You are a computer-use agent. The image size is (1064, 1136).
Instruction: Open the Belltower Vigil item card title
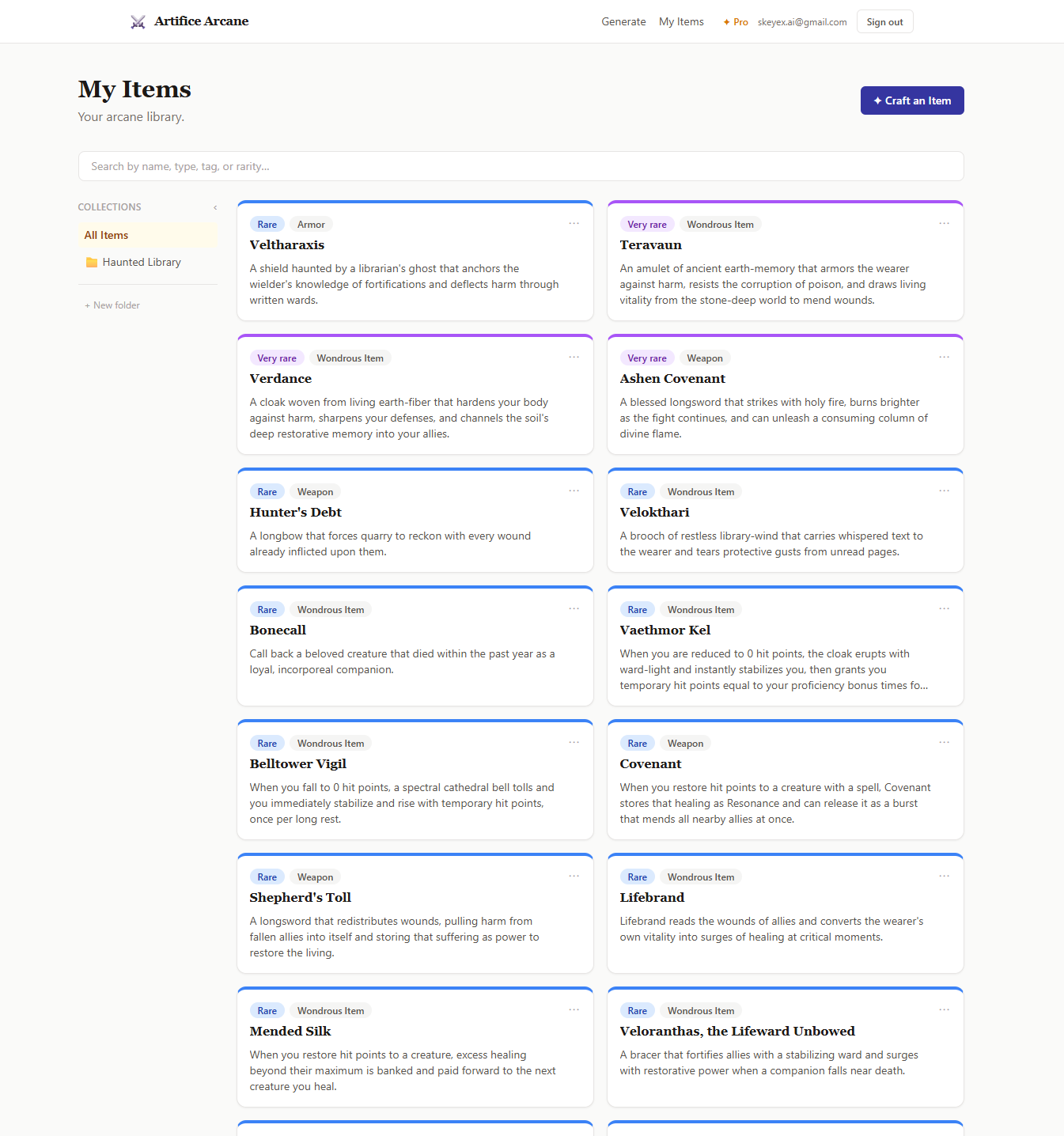point(298,764)
